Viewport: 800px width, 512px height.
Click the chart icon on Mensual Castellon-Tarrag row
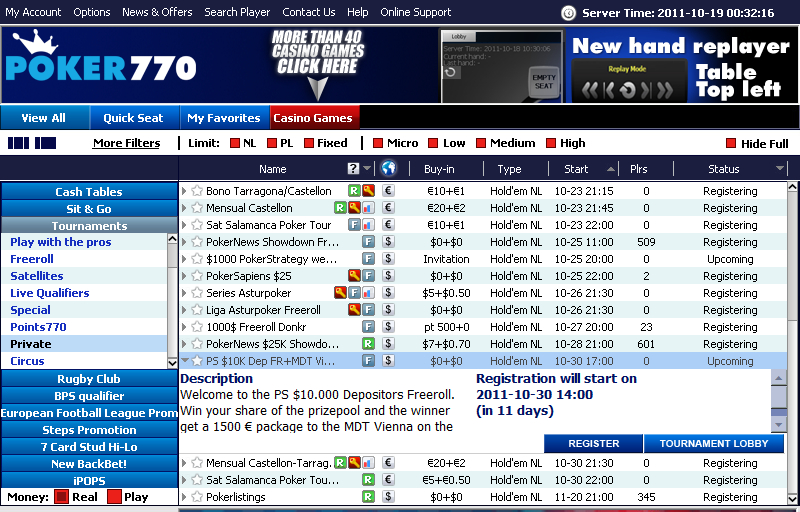coord(368,463)
